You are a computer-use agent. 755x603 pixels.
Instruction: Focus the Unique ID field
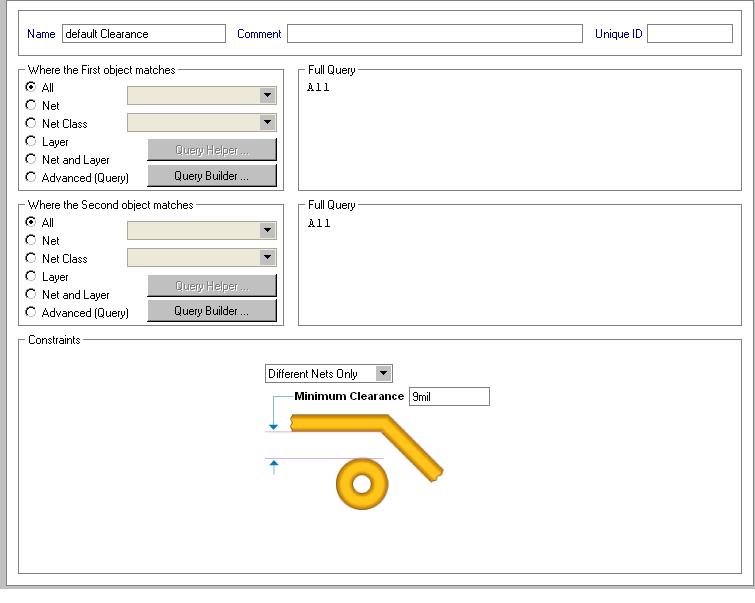coord(689,34)
